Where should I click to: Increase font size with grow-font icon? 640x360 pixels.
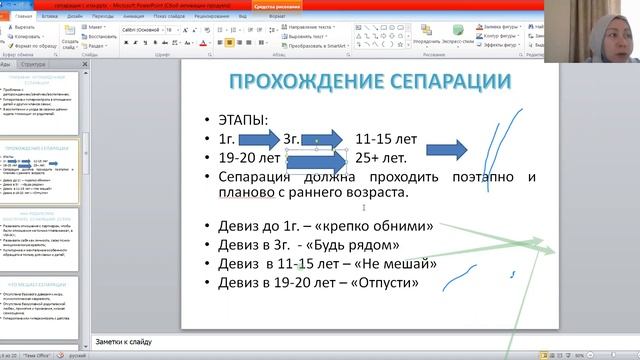point(185,30)
